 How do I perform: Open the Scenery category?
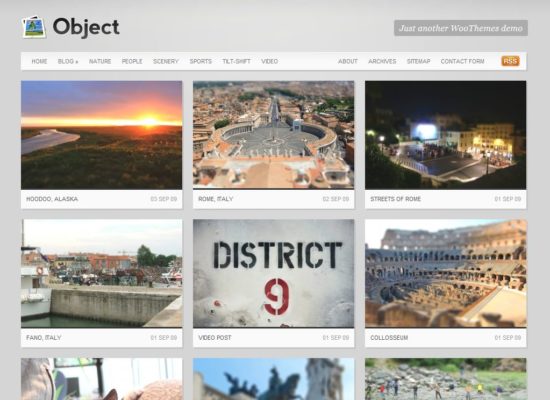coord(166,61)
